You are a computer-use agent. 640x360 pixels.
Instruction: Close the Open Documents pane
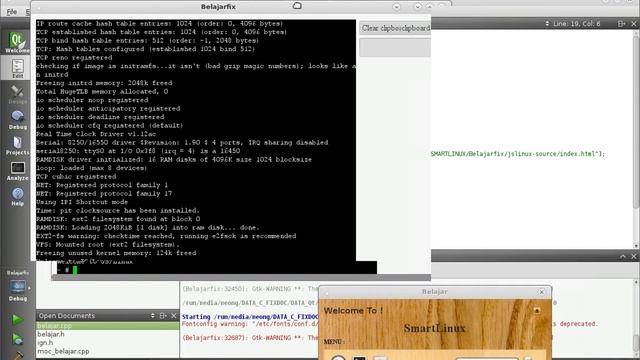coord(174,316)
